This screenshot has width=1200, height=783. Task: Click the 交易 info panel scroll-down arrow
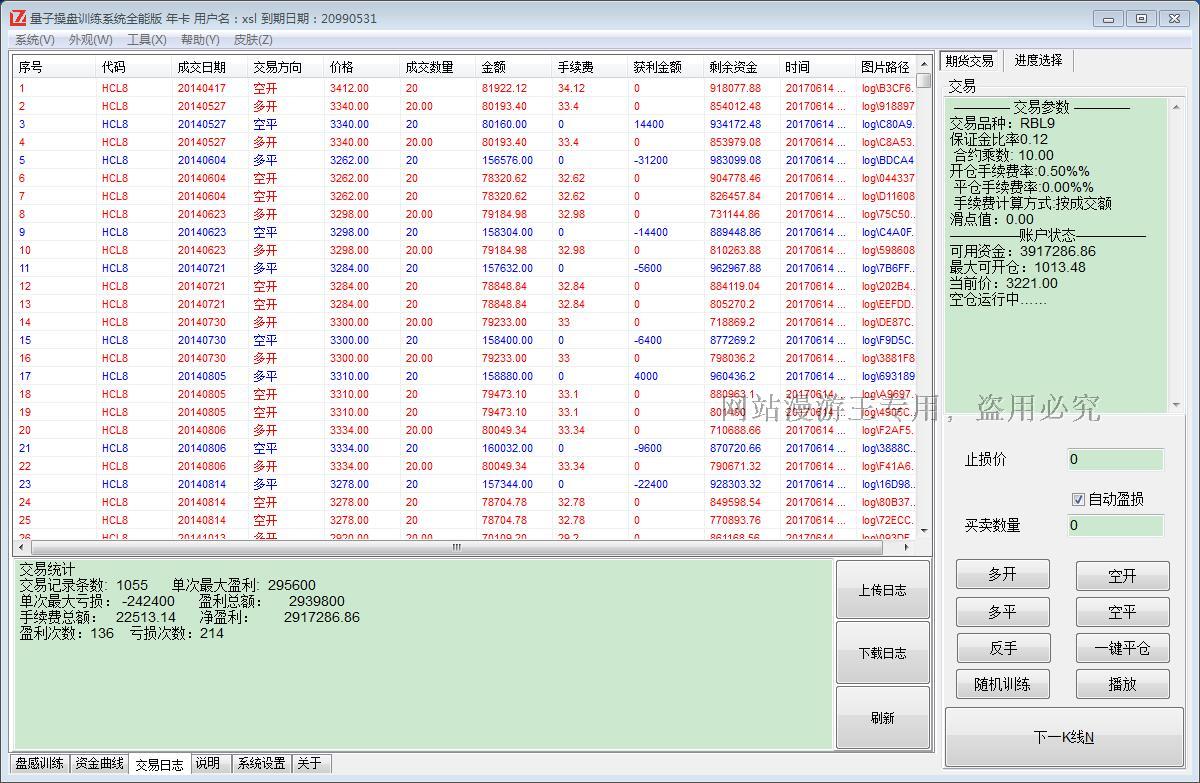coord(1176,404)
